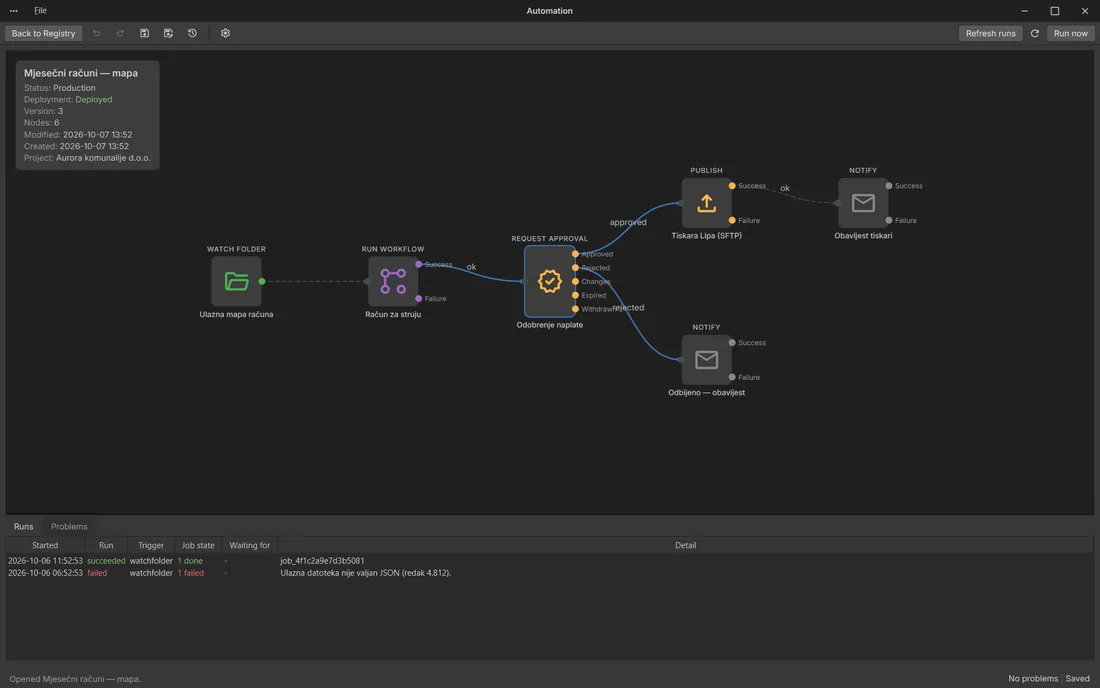Viewport: 1100px width, 688px height.
Task: Click the Run now button
Action: pyautogui.click(x=1071, y=33)
